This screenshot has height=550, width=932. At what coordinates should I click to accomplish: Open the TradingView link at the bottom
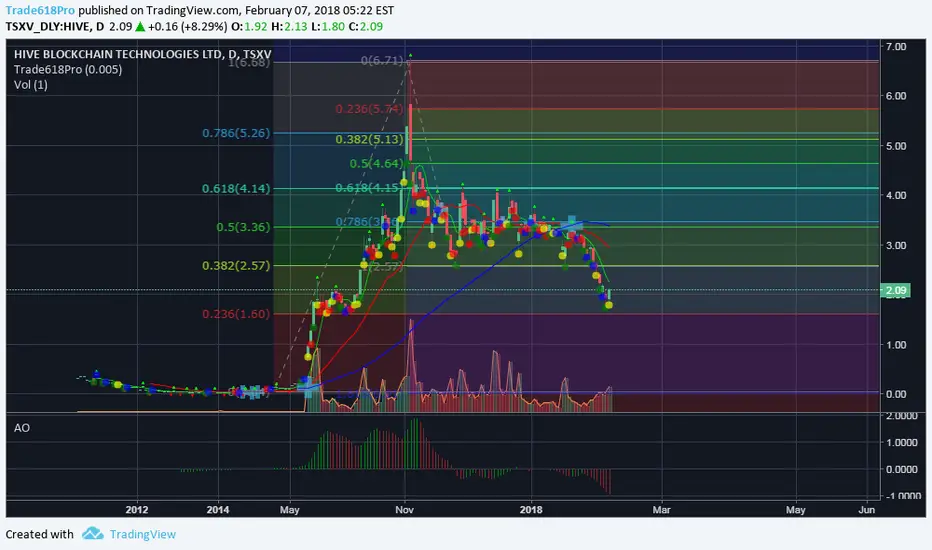point(143,534)
